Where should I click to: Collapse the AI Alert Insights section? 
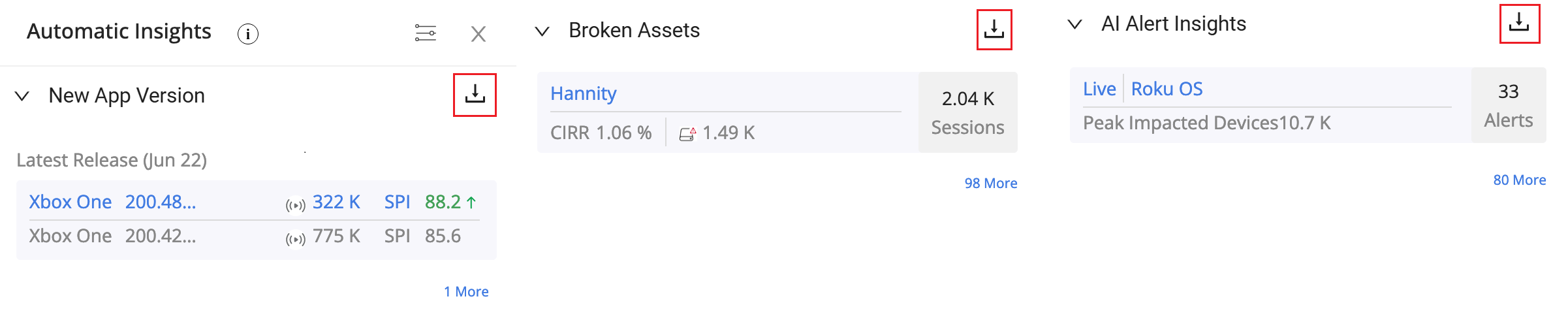click(1074, 24)
